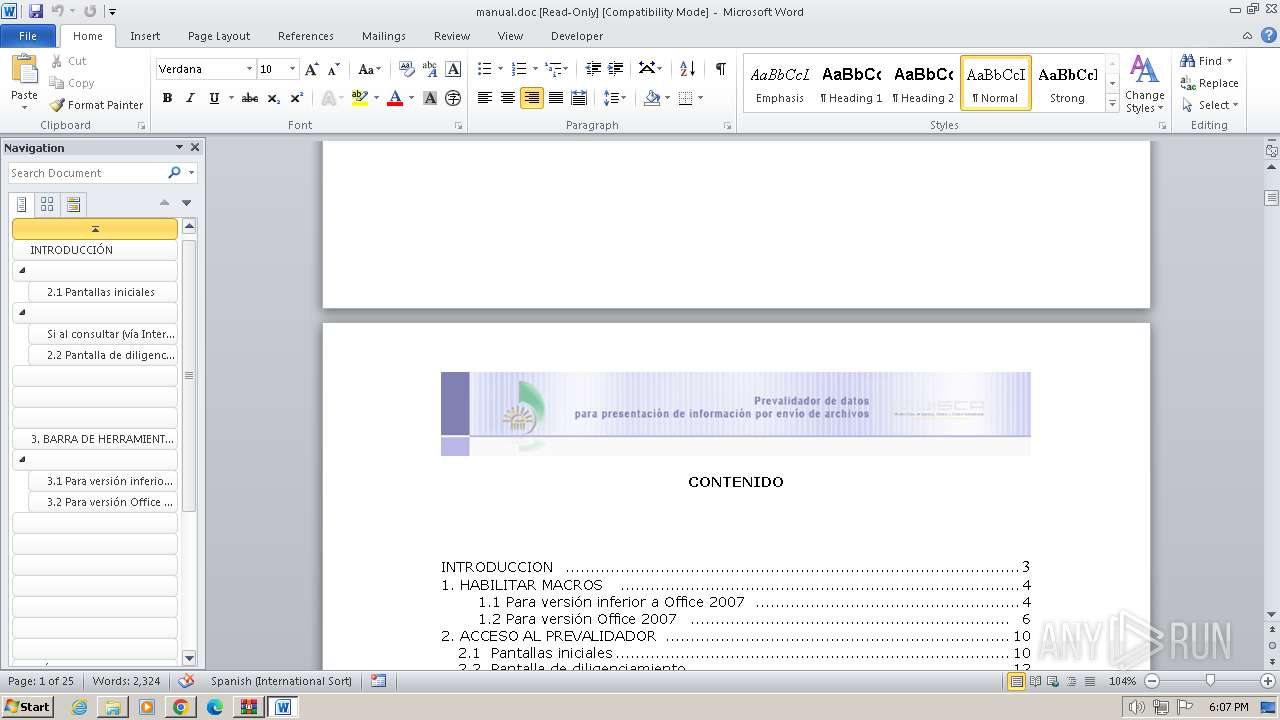Click the Undo icon
Screen dimensions: 1280x720
(x=58, y=11)
